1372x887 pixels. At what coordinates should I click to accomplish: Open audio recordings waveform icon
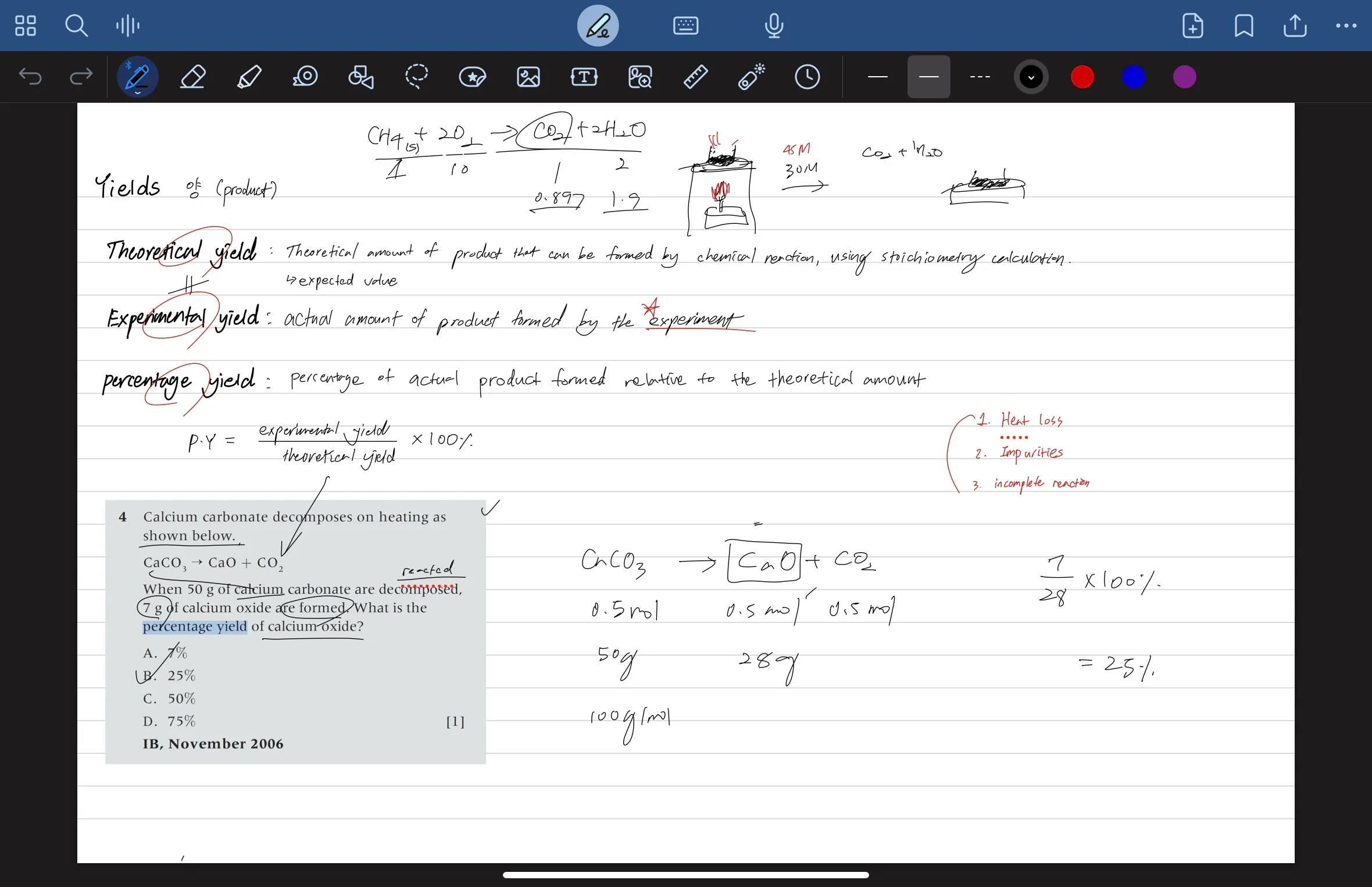(127, 26)
